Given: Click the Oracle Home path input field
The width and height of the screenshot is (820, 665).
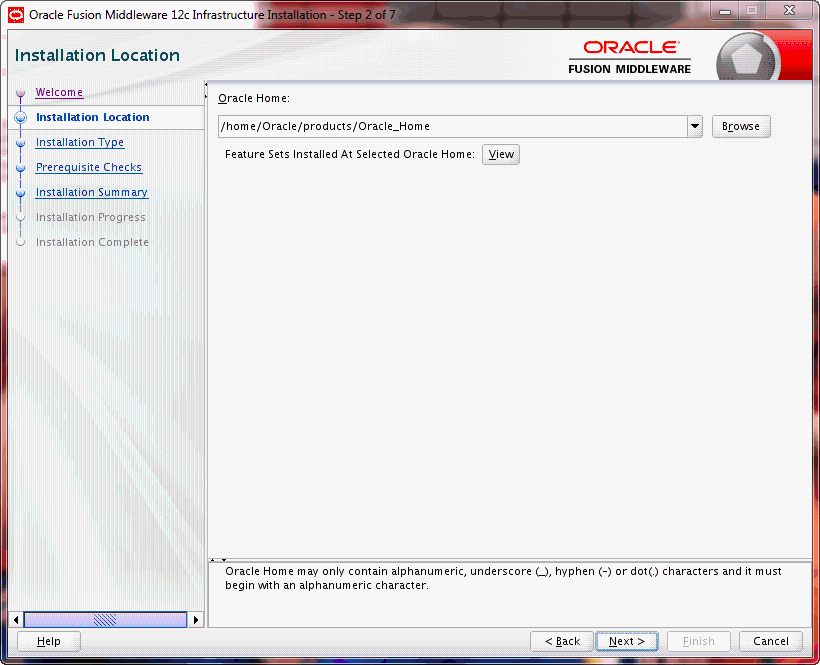Looking at the screenshot, I should [x=453, y=127].
